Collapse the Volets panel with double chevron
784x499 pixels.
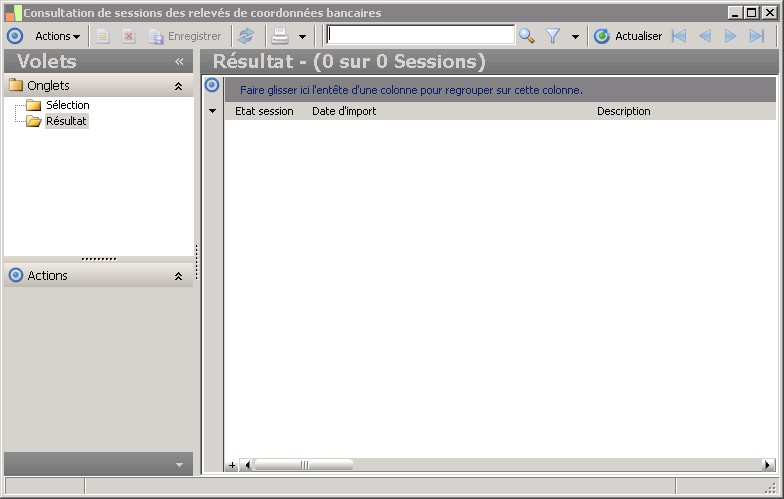[x=179, y=62]
